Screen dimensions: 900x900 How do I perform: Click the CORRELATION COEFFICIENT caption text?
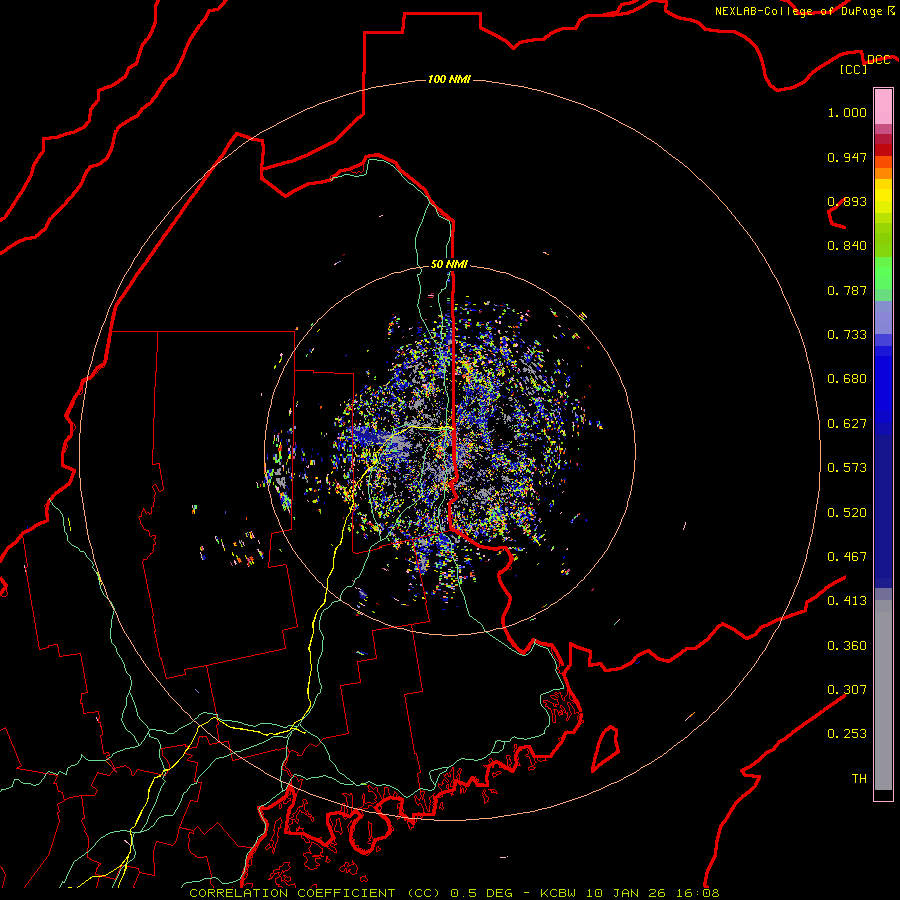click(x=314, y=893)
